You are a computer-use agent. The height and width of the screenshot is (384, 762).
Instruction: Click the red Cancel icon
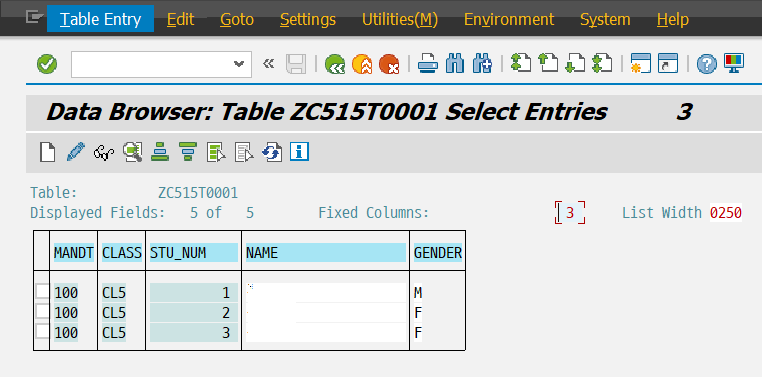tap(389, 64)
